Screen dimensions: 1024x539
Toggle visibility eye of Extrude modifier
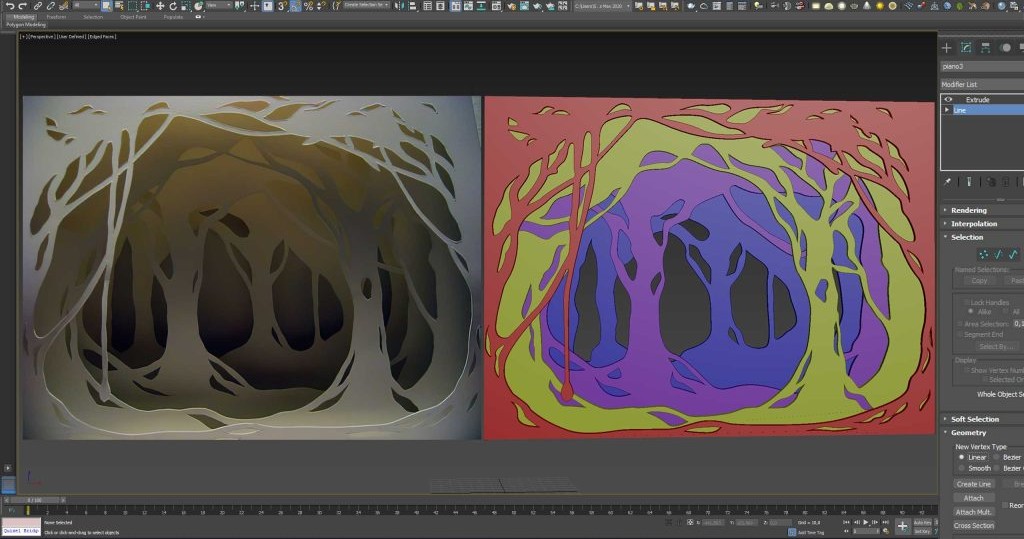[x=948, y=99]
